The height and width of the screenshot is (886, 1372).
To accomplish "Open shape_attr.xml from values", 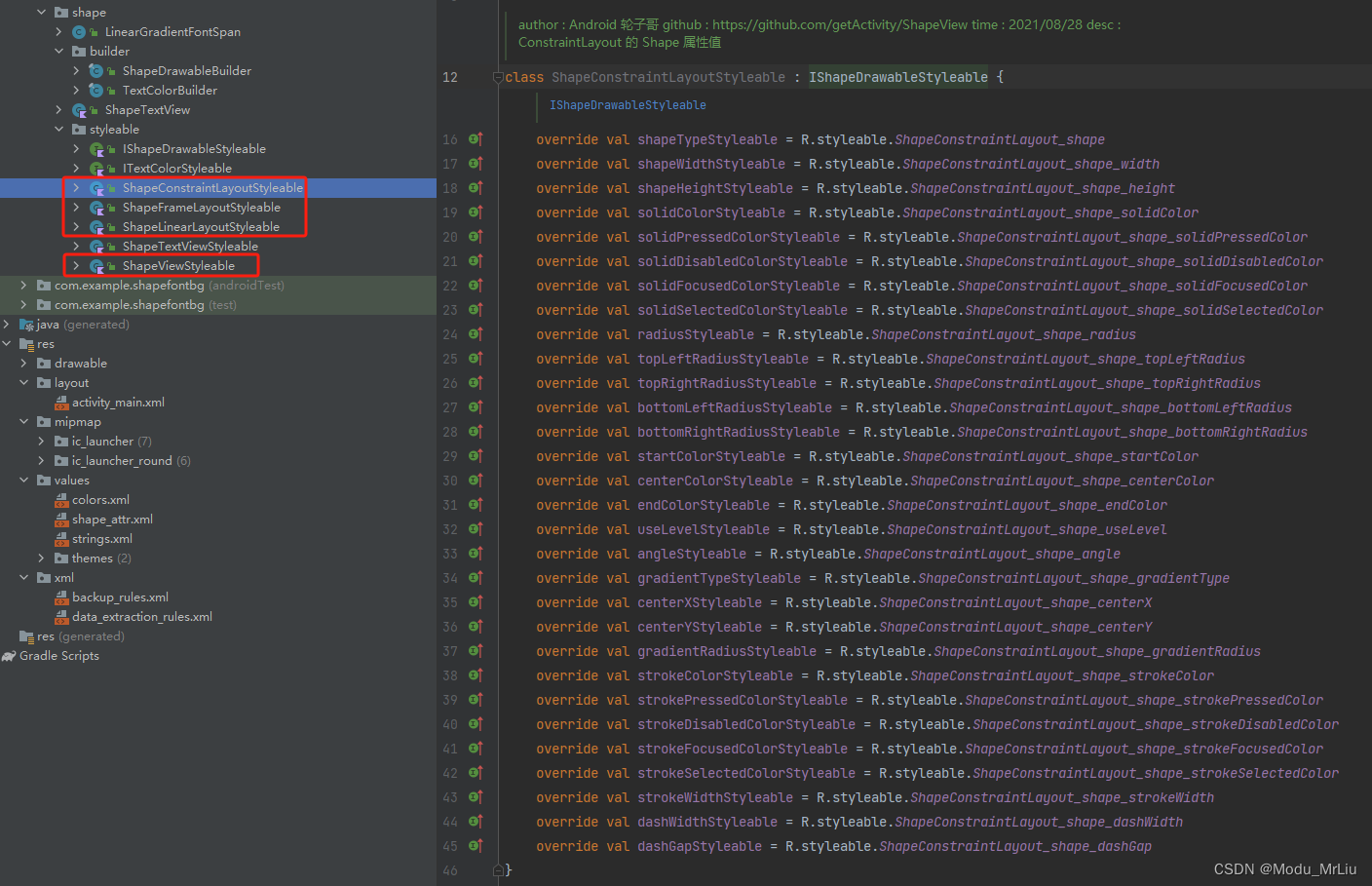I will pos(112,520).
